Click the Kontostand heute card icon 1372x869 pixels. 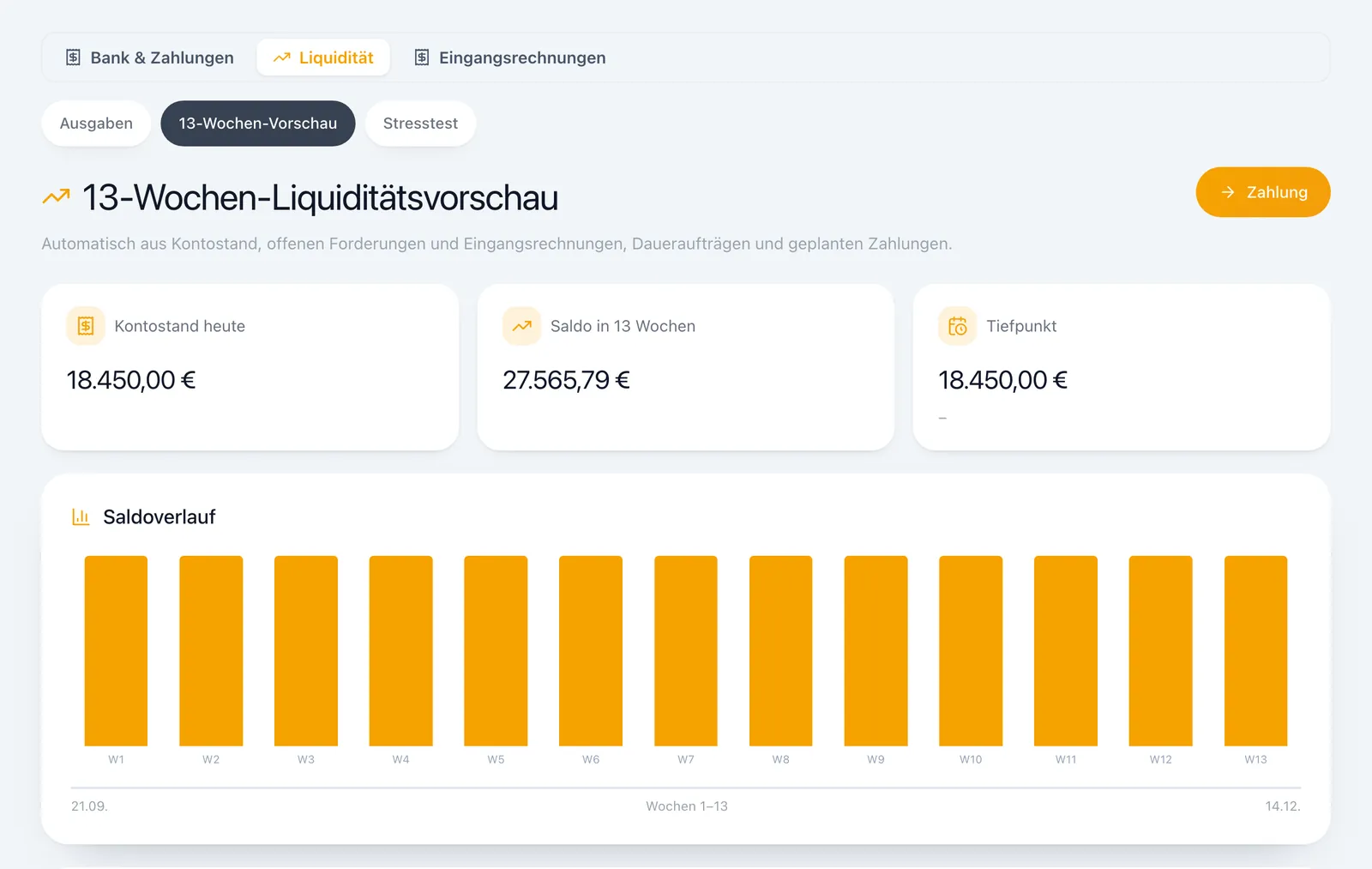86,326
